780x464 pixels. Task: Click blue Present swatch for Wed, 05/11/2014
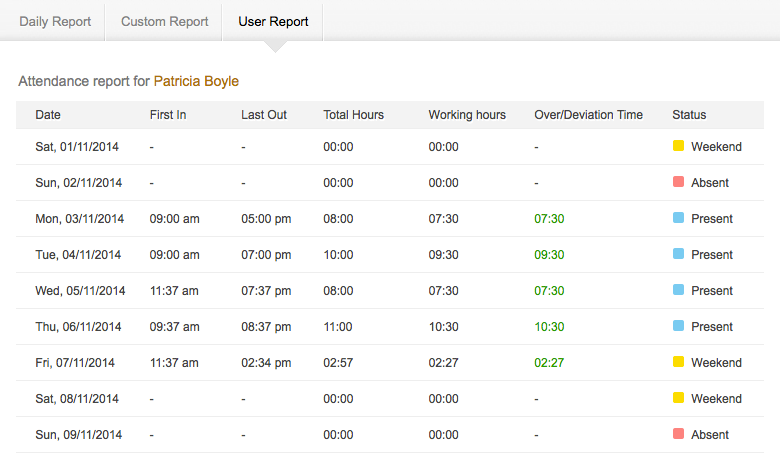(x=679, y=289)
